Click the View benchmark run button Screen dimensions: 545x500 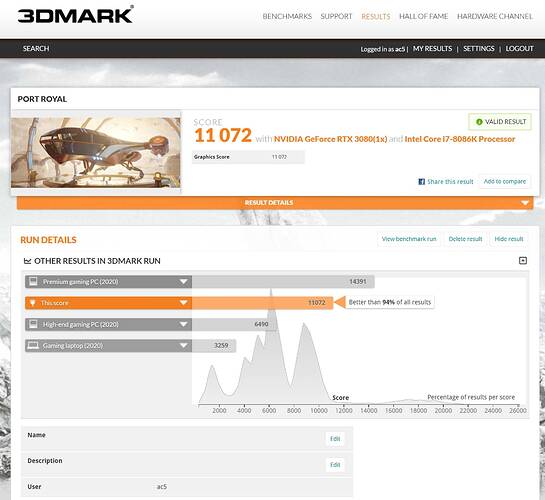point(409,239)
